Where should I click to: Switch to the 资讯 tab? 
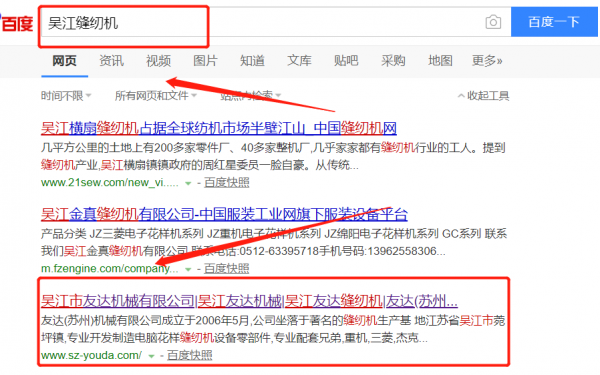coord(111,60)
